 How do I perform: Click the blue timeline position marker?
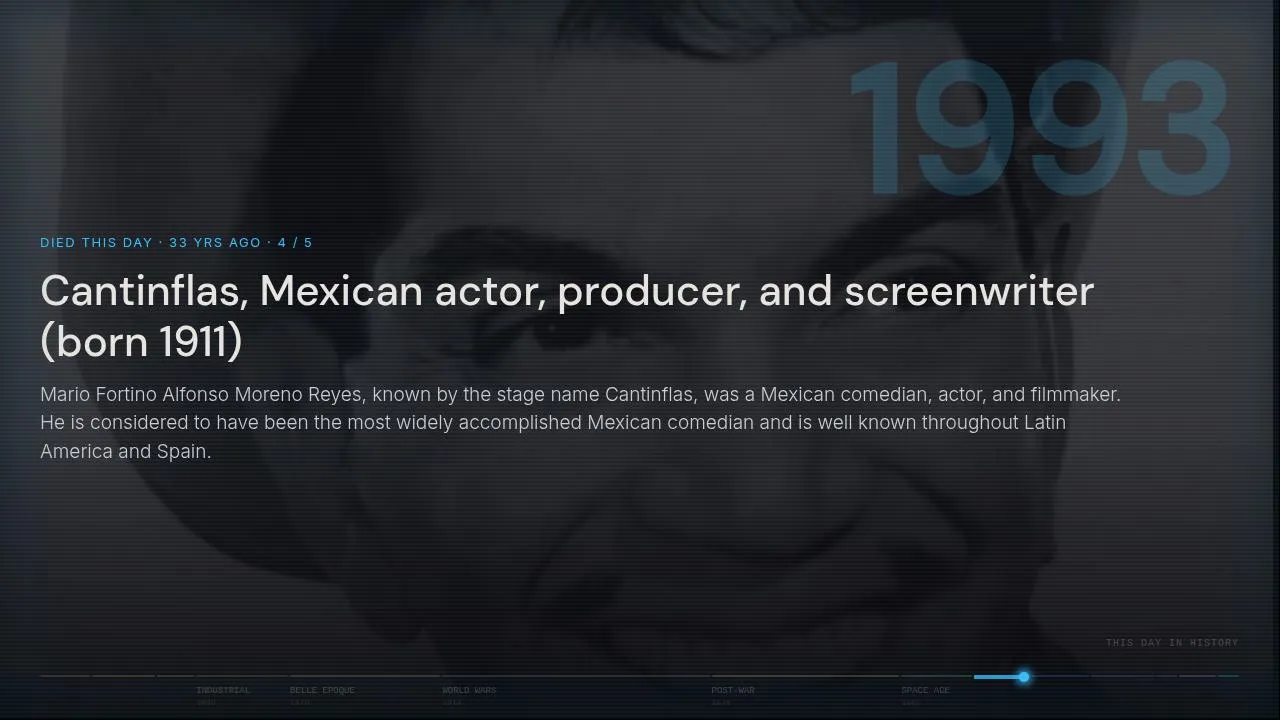point(1024,677)
